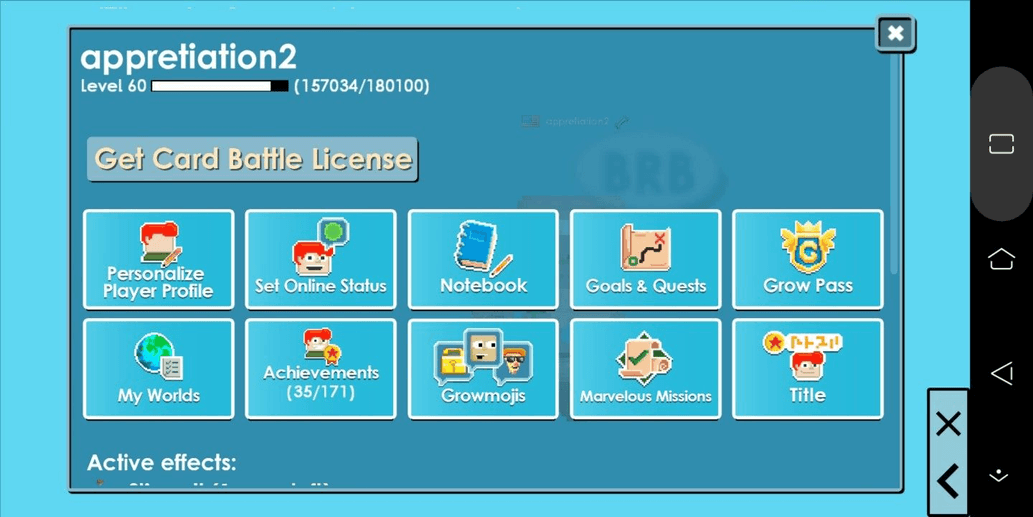Open Goals & Quests tile
The height and width of the screenshot is (517, 1033).
646,259
